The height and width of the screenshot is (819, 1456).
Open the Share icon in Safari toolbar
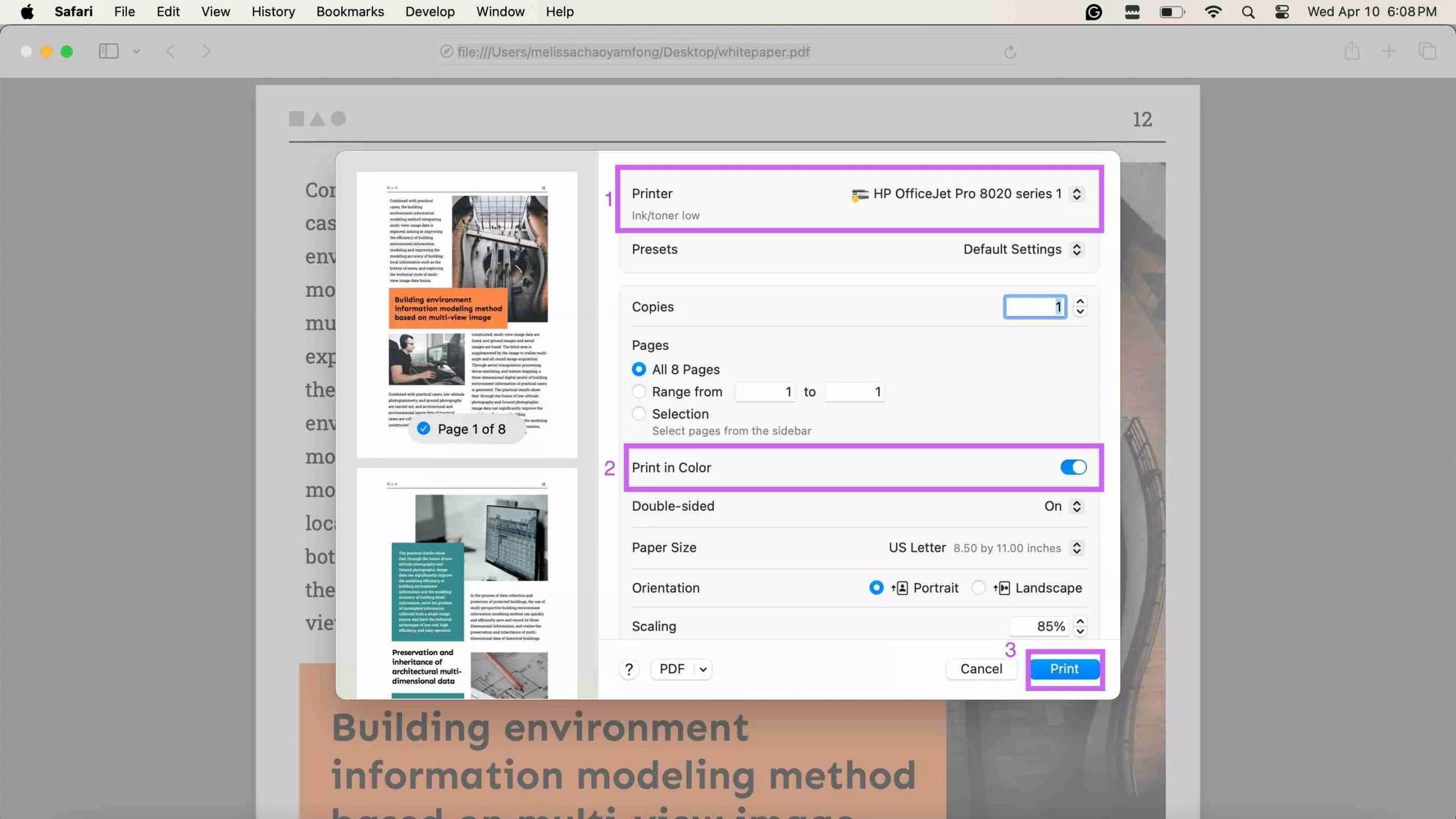[1352, 51]
